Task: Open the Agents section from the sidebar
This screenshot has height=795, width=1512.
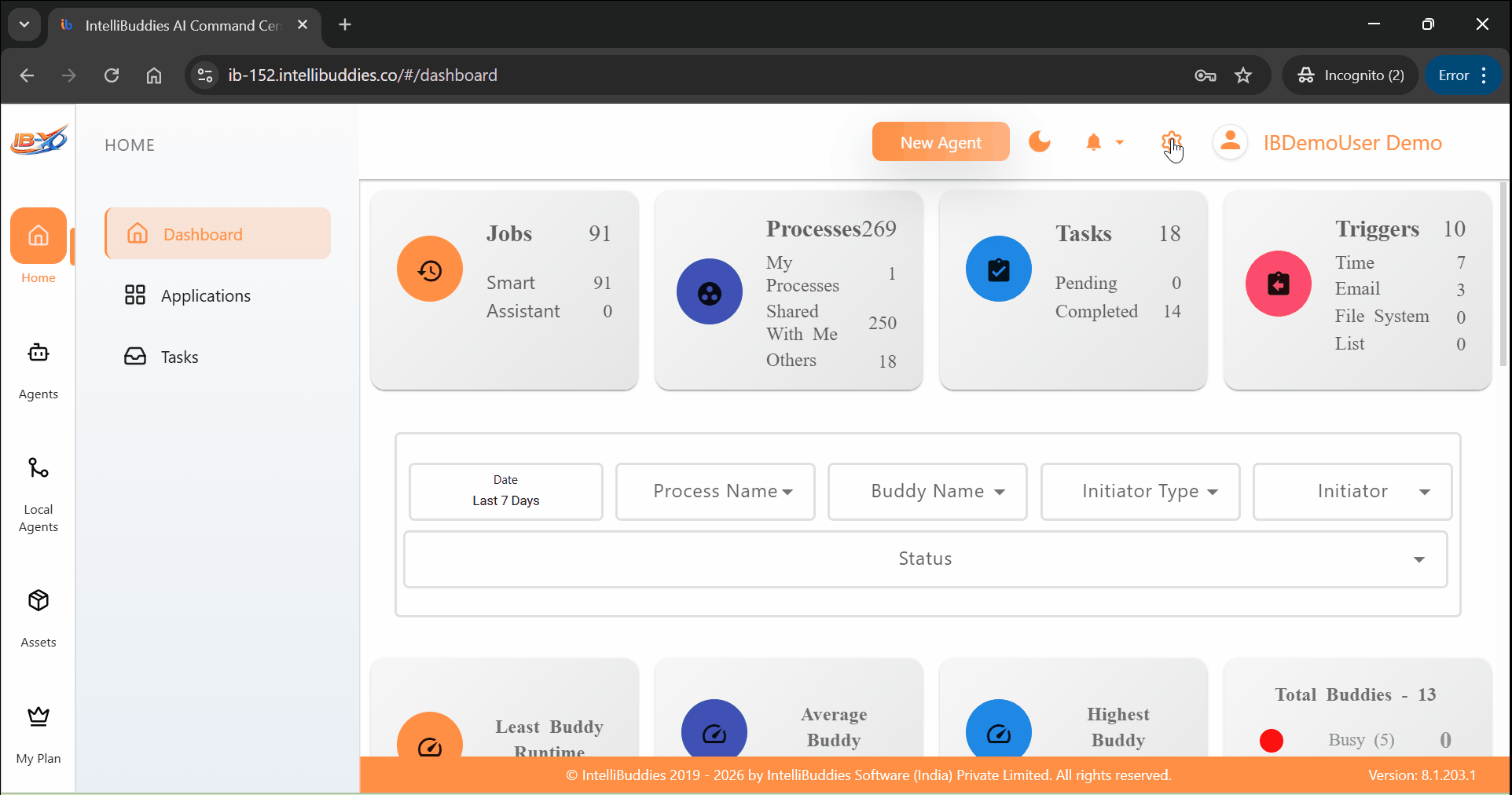Action: [38, 354]
